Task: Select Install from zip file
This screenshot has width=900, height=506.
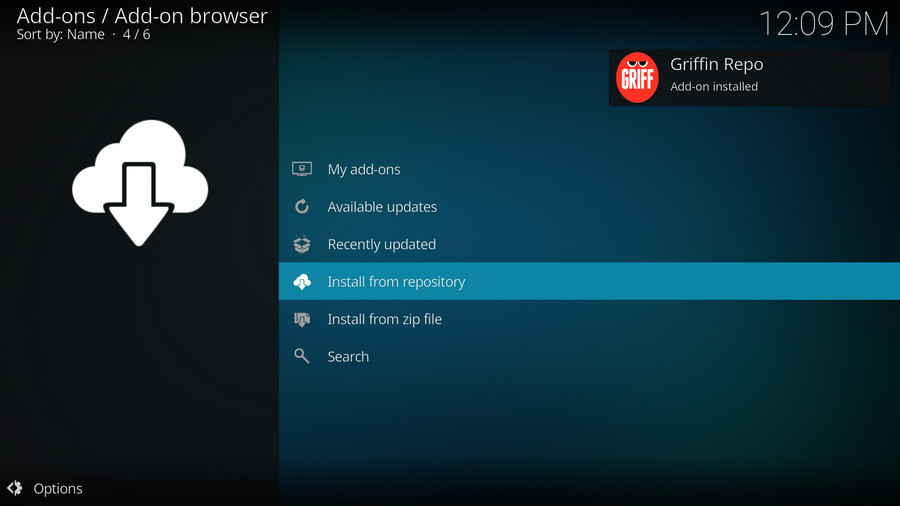Action: [589, 319]
